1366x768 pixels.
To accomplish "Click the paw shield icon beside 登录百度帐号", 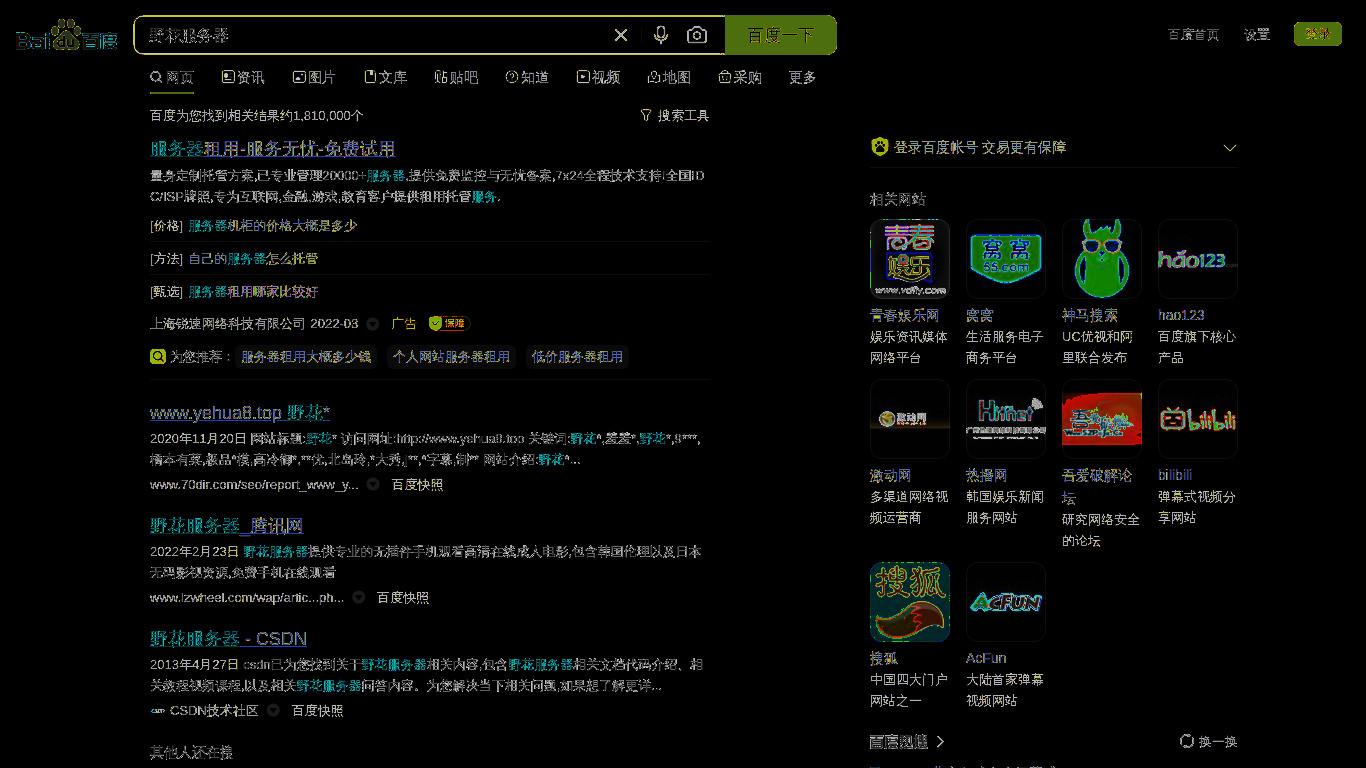I will (x=879, y=147).
